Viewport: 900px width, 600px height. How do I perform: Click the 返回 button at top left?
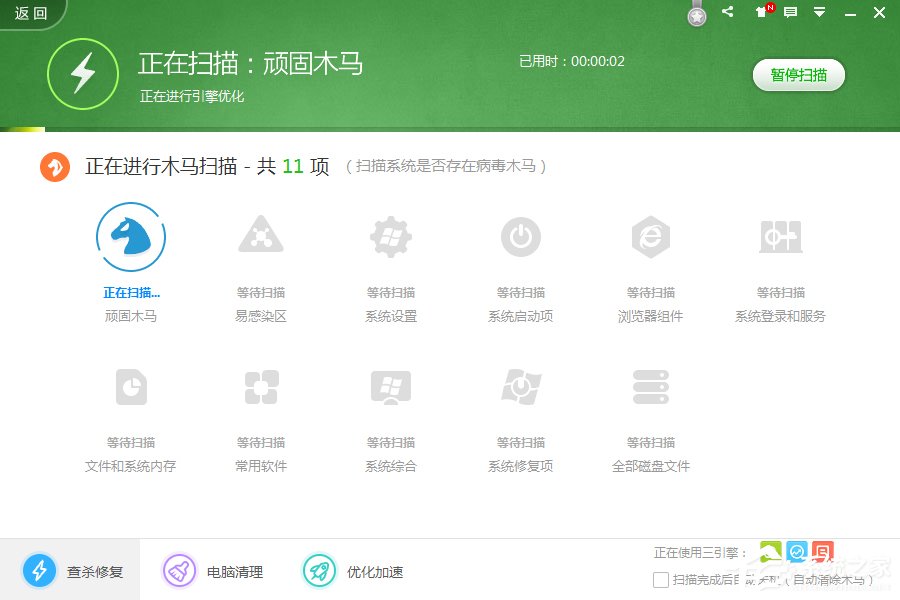tap(28, 12)
